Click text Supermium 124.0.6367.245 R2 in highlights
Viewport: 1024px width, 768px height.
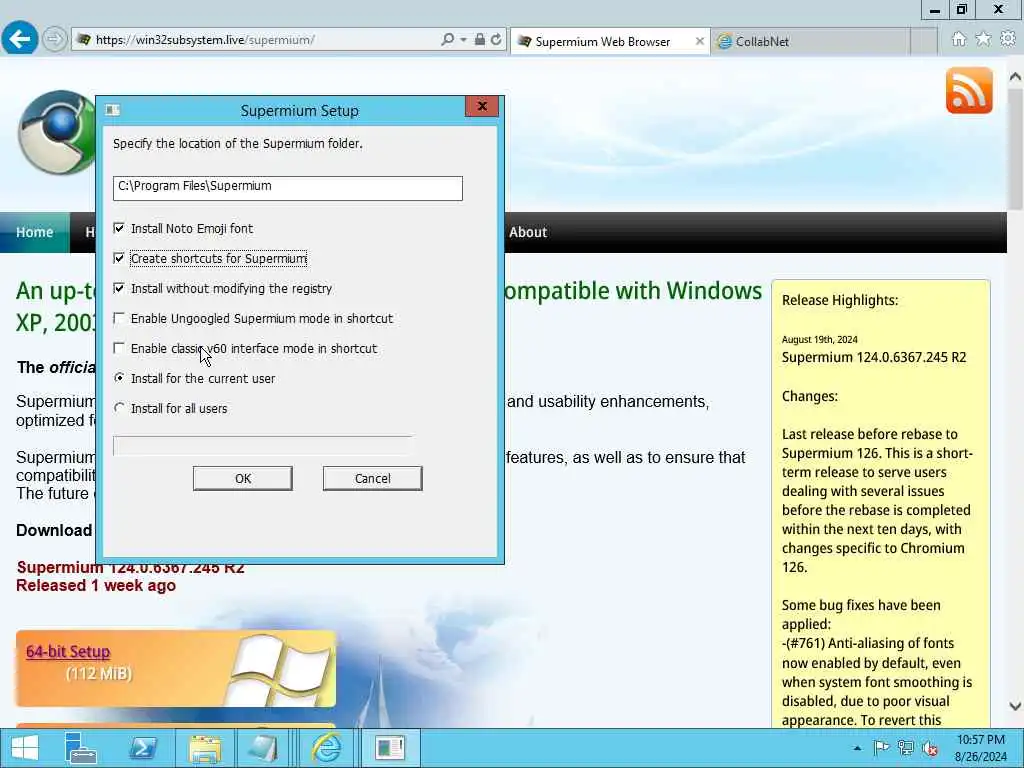[874, 357]
